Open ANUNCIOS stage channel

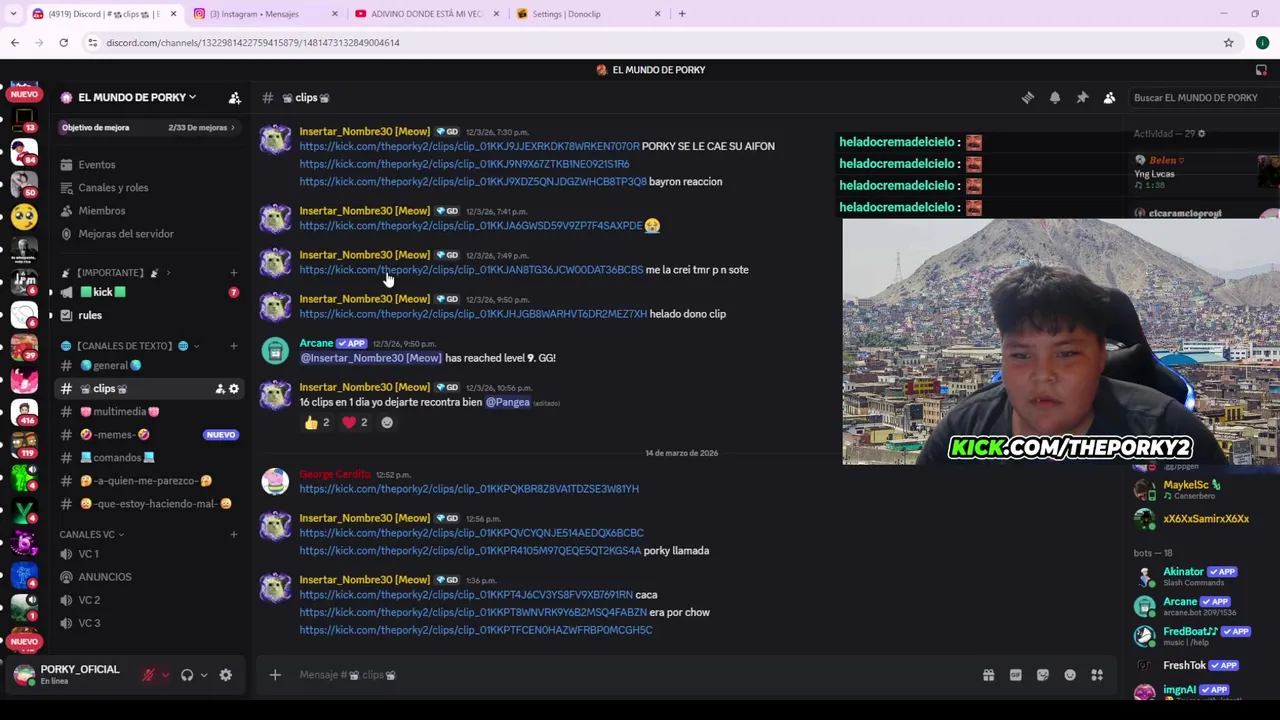tap(150, 577)
